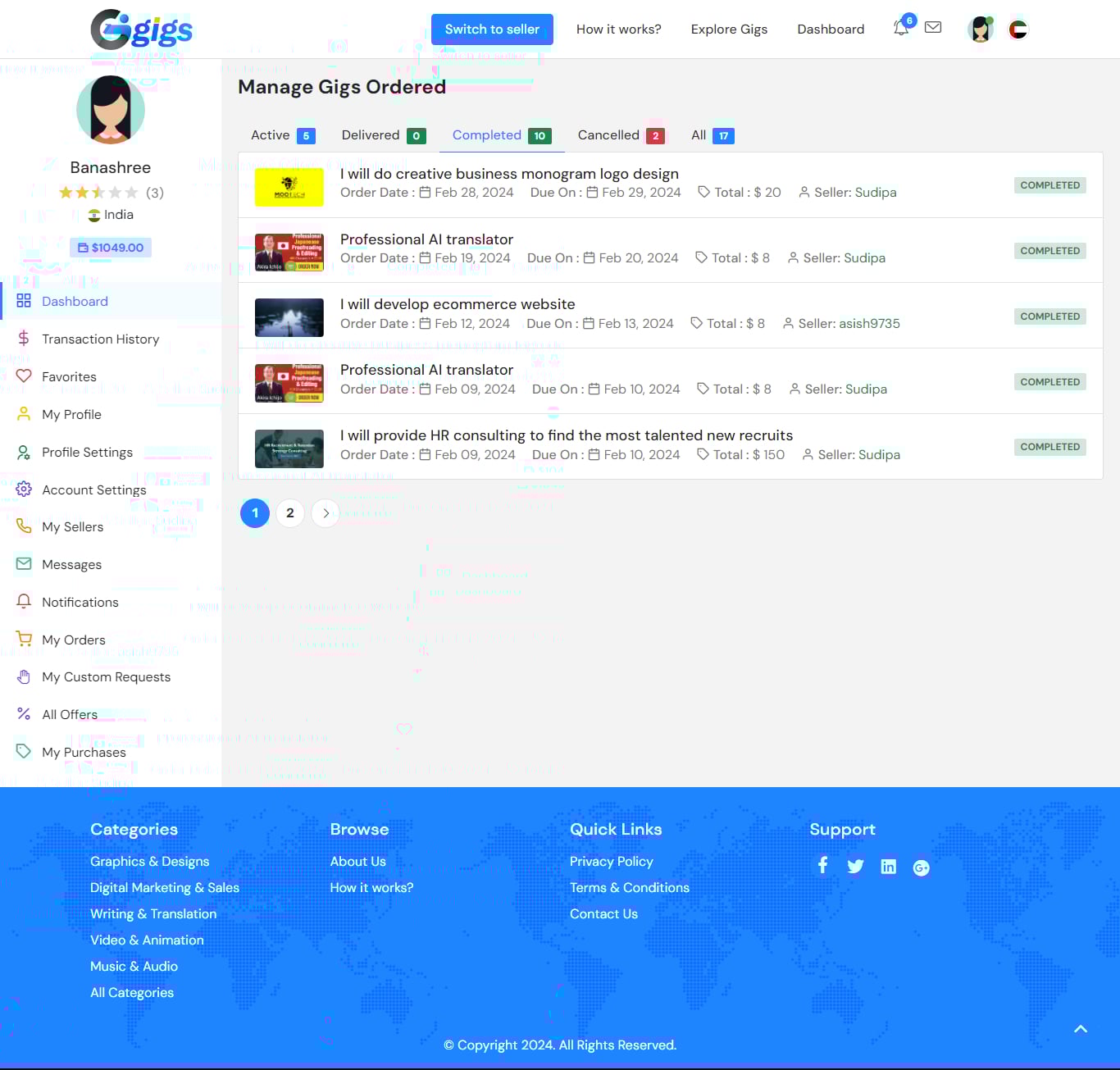Screen dimensions: 1120x1070
Task: Open Transaction History in the sidebar
Action: (100, 339)
